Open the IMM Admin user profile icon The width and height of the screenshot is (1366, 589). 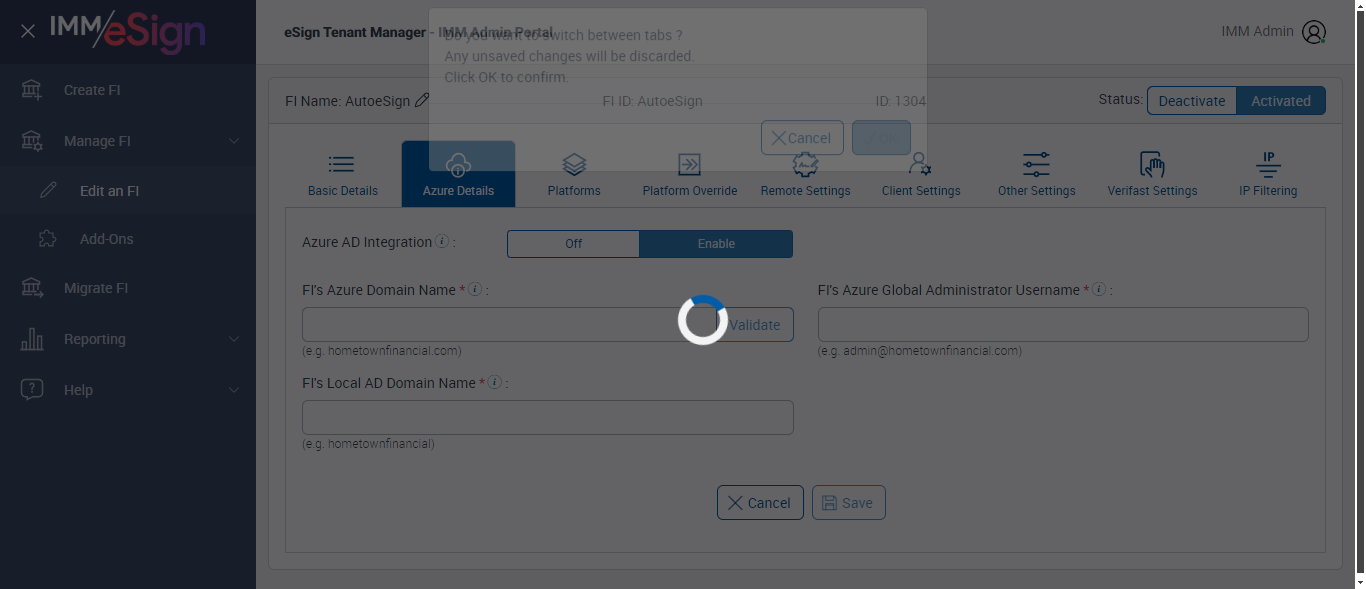click(1314, 32)
